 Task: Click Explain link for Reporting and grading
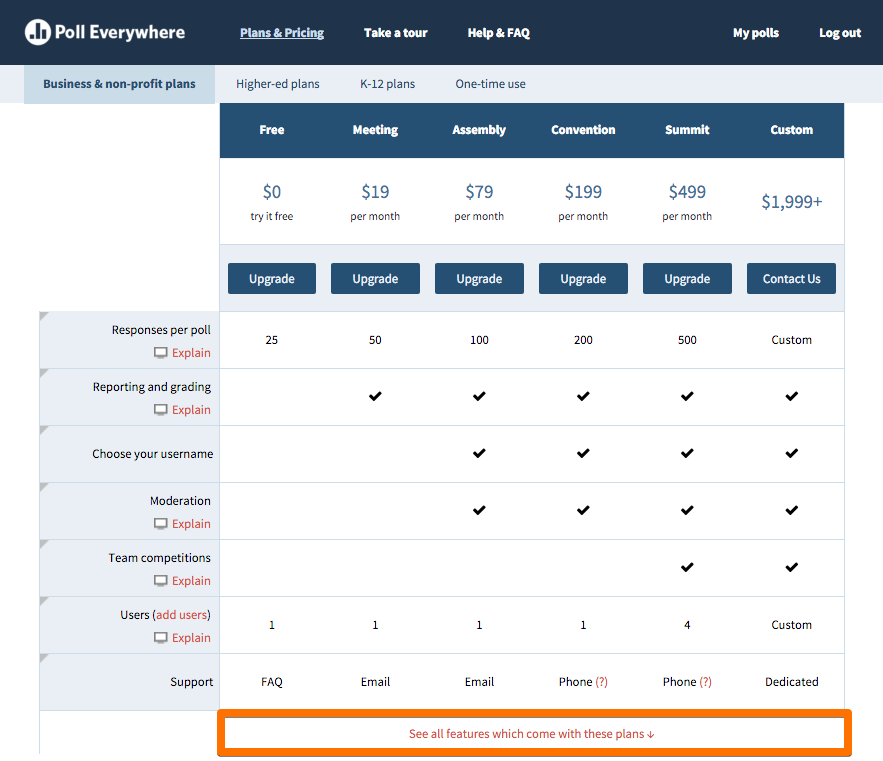(191, 410)
